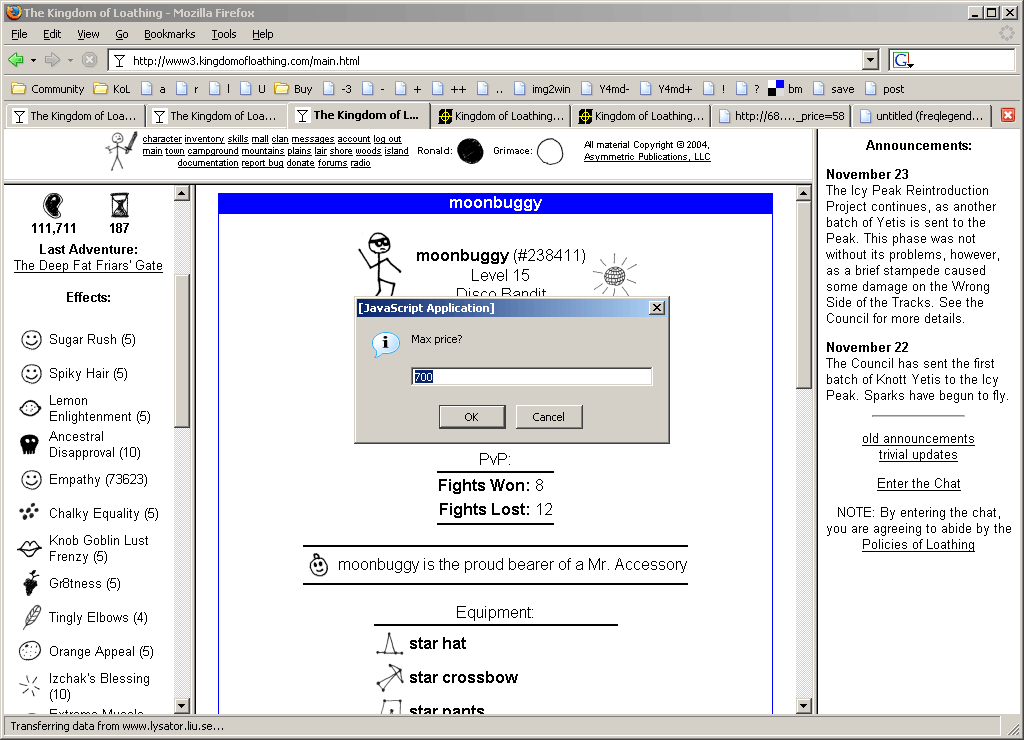The width and height of the screenshot is (1024, 740).
Task: Open the Go menu
Action: [121, 34]
